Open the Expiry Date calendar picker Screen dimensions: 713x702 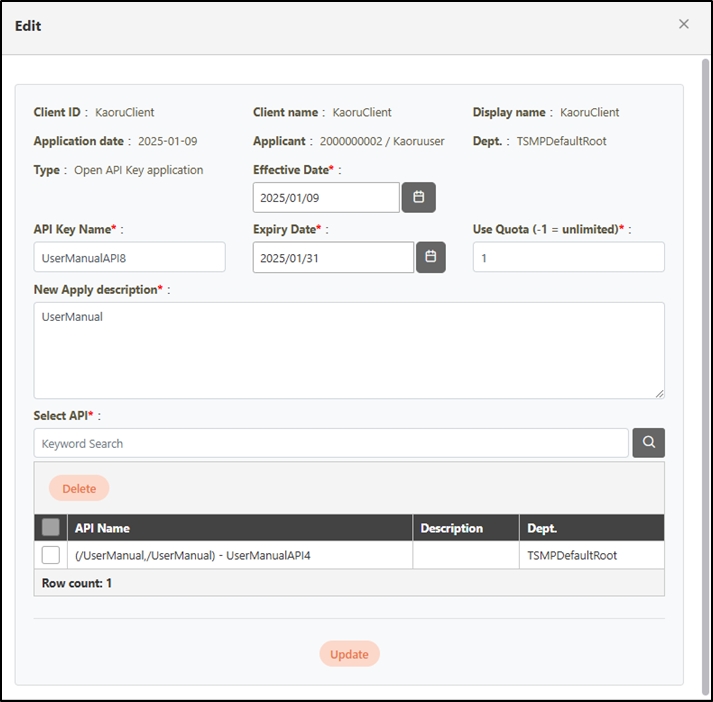pyautogui.click(x=430, y=257)
